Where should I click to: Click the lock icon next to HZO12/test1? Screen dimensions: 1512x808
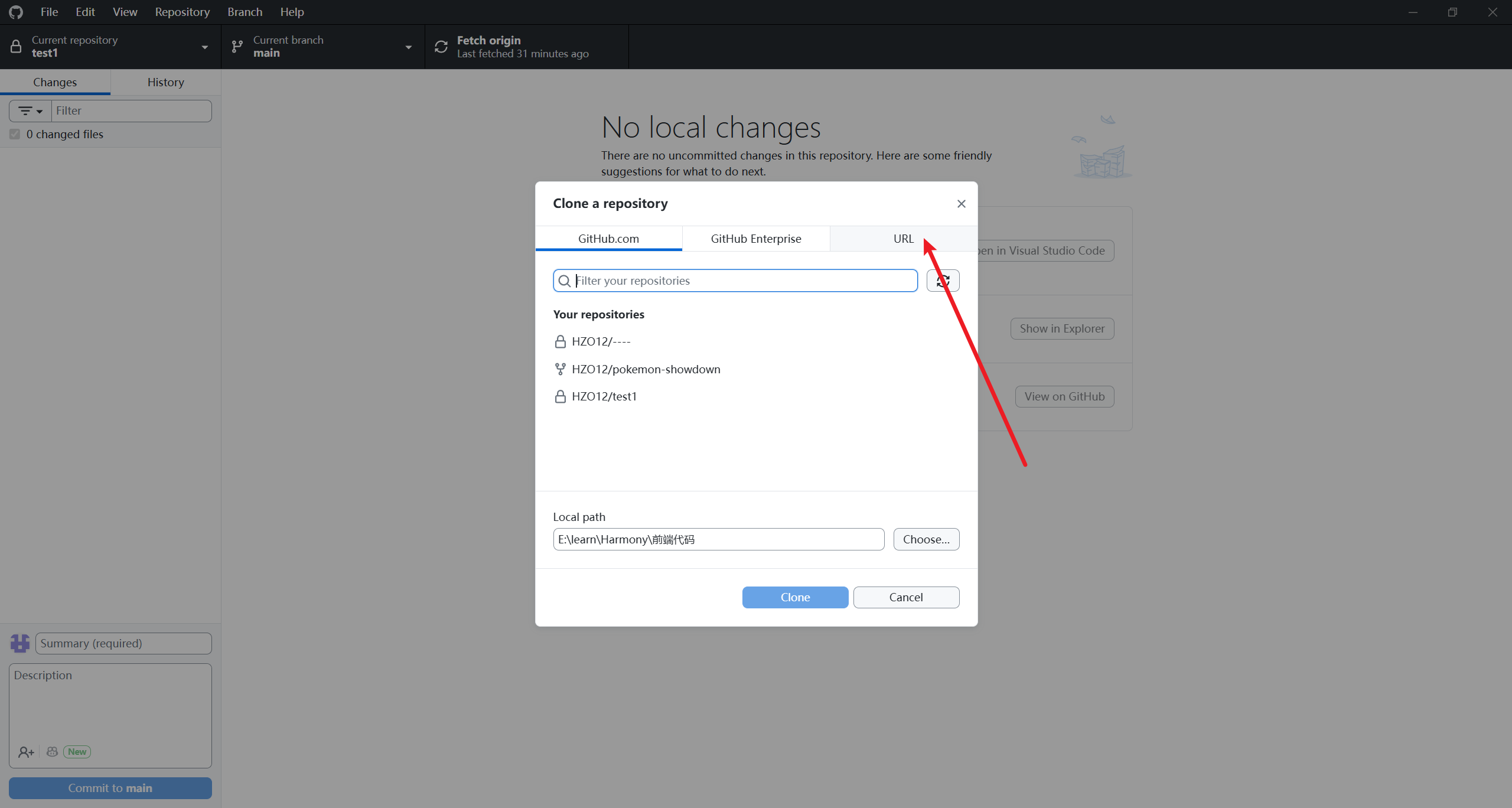(560, 396)
